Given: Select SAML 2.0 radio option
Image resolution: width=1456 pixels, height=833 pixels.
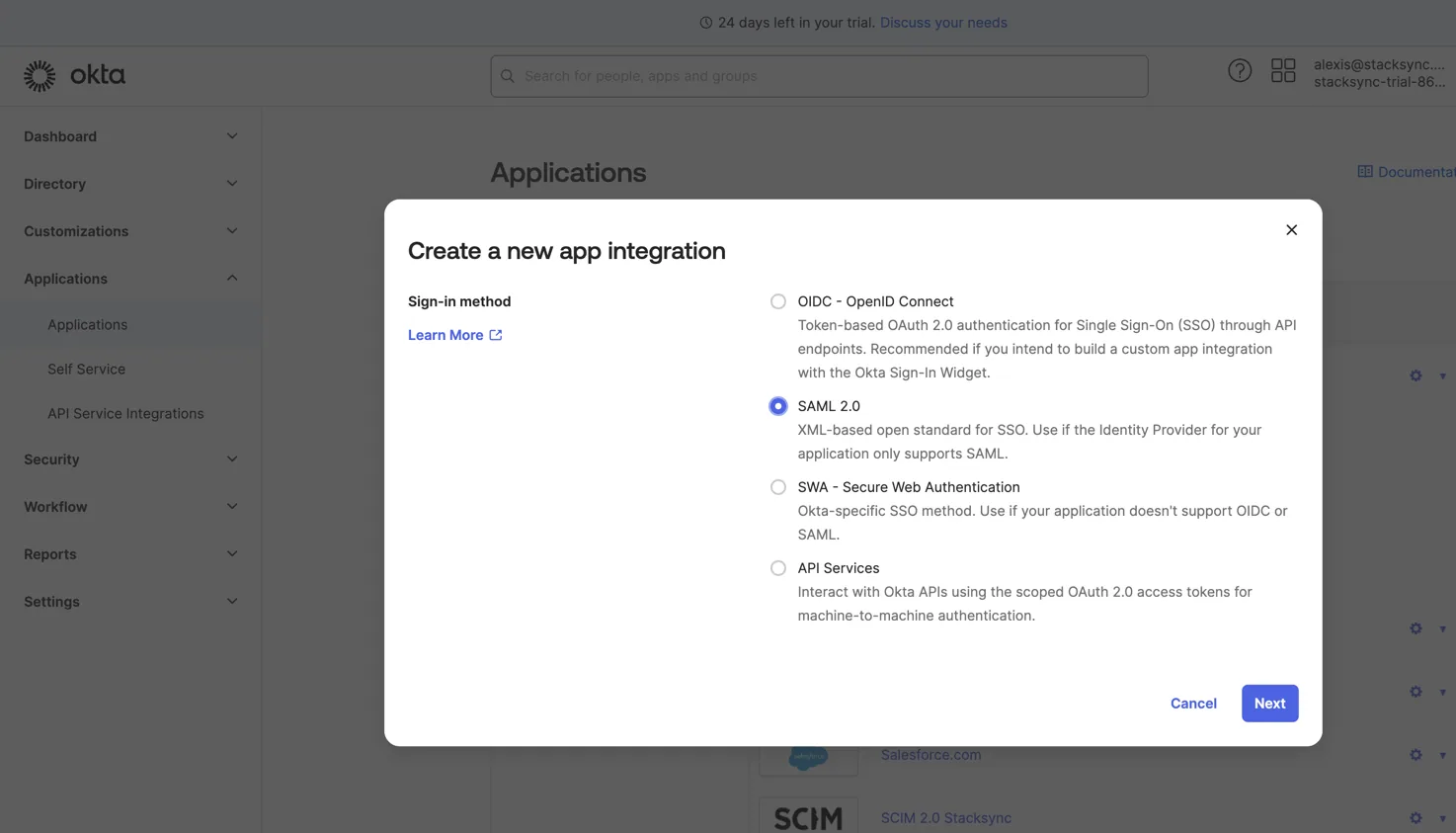Looking at the screenshot, I should pos(778,406).
